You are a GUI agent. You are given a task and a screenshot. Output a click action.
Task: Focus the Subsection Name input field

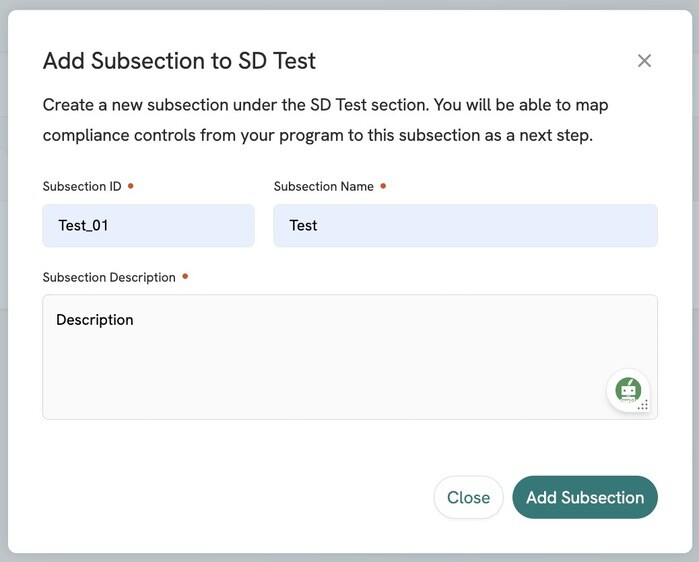click(465, 226)
